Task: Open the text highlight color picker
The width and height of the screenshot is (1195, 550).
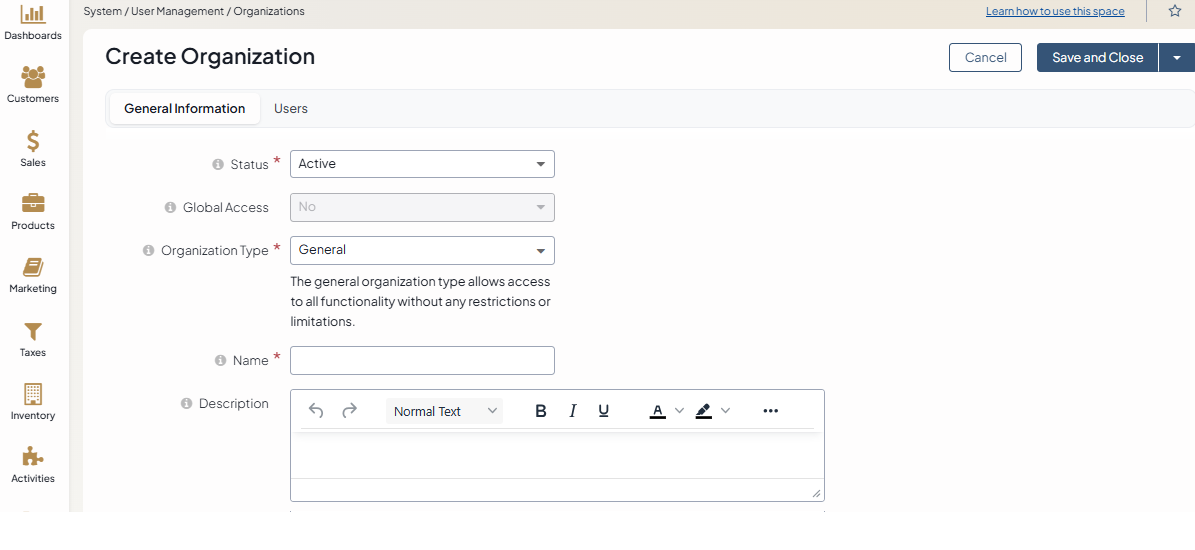Action: [x=713, y=411]
